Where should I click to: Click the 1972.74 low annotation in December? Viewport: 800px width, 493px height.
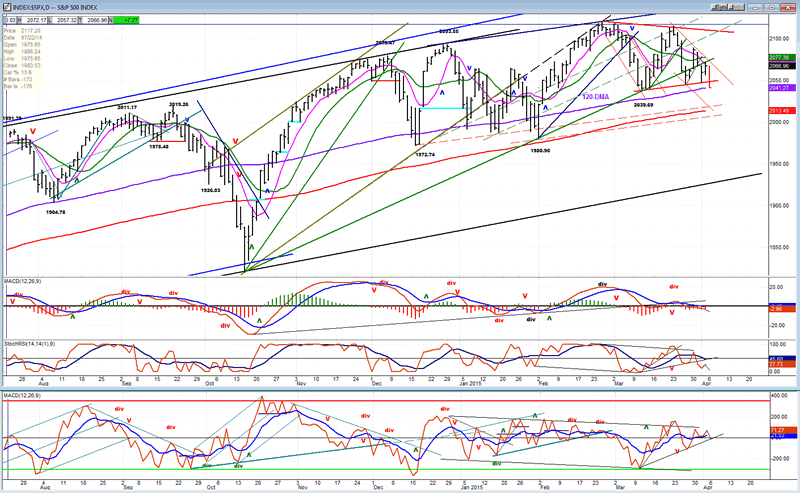pos(425,154)
